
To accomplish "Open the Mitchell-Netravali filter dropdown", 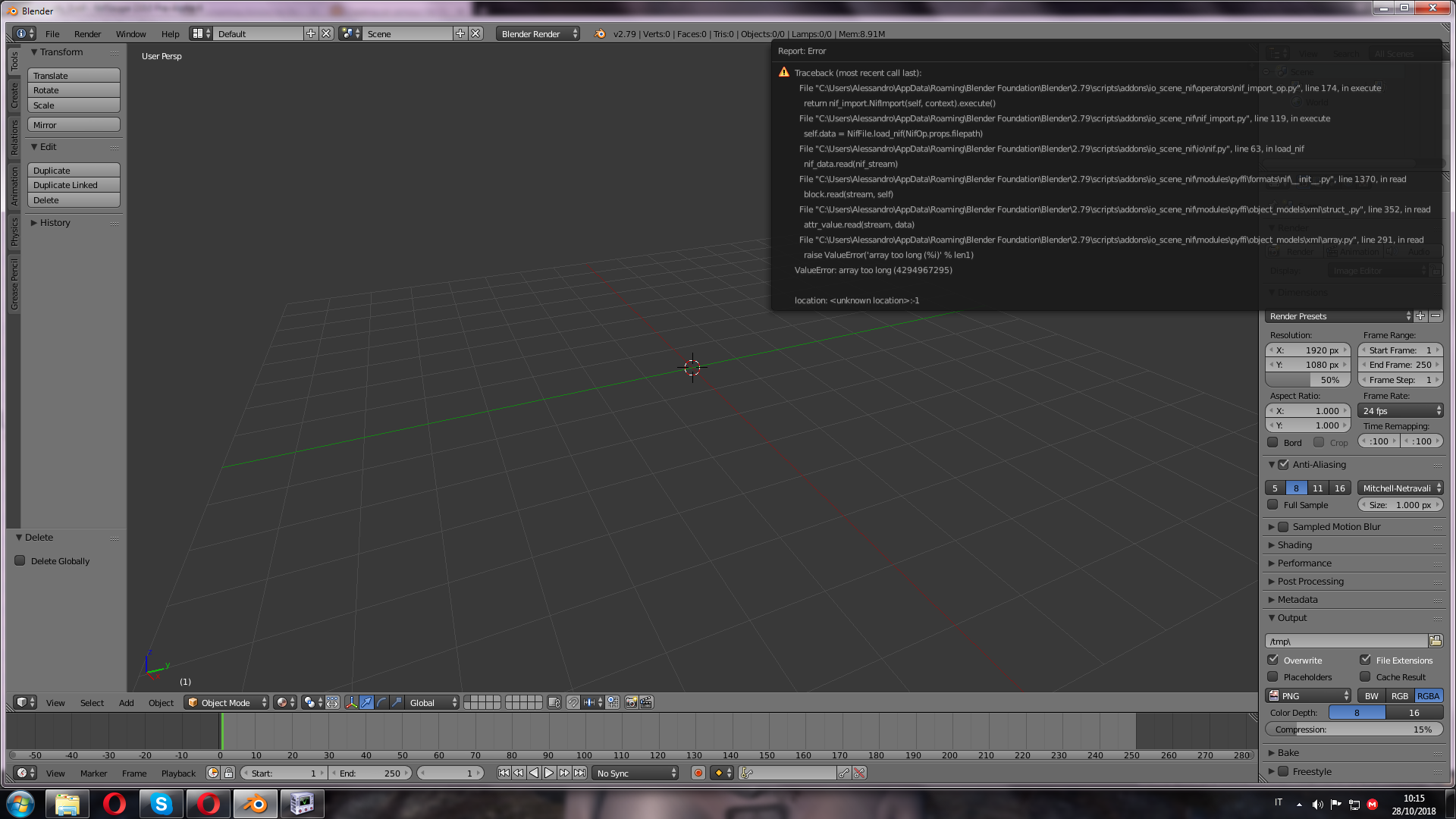I will [1401, 488].
